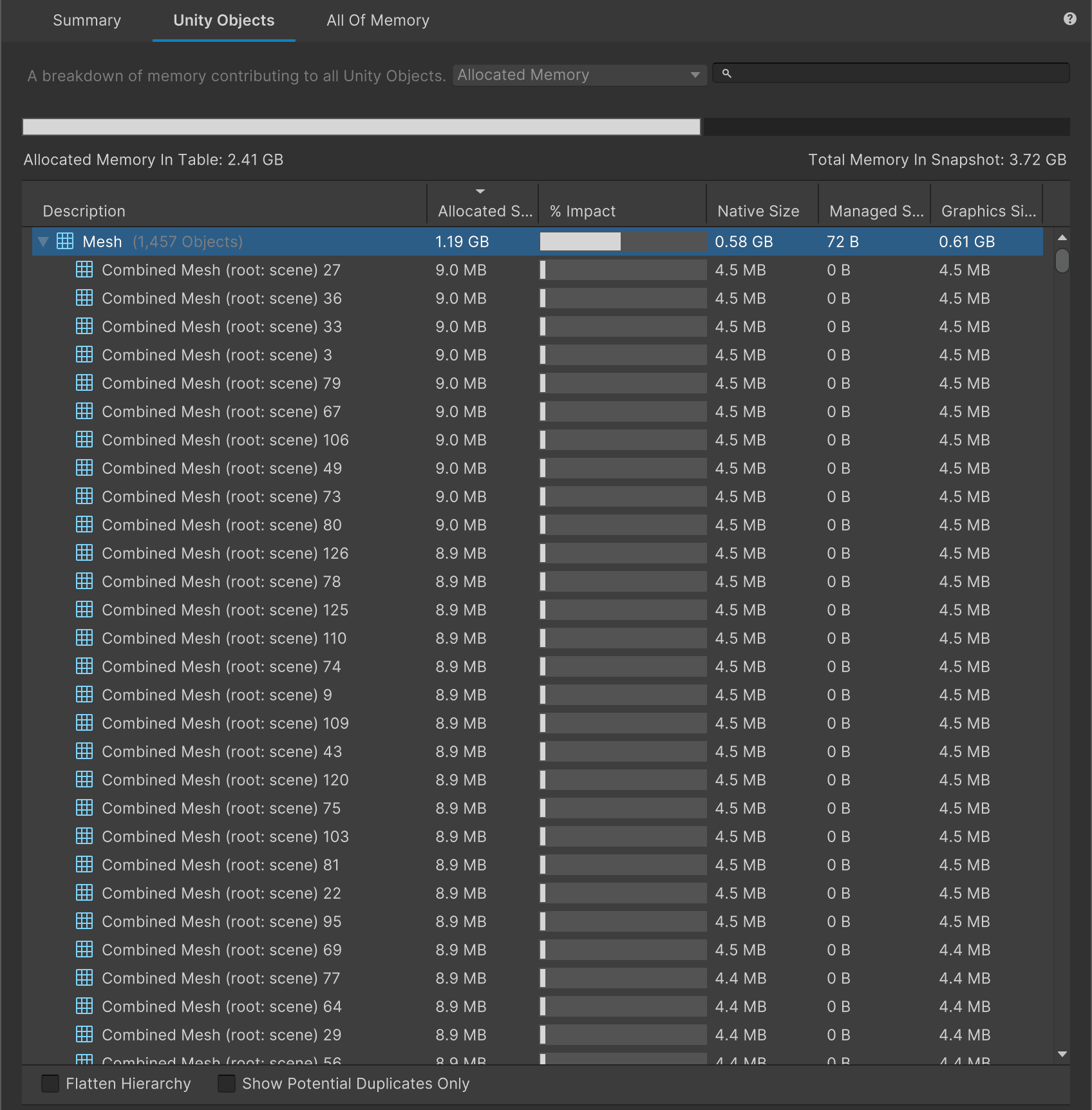Click mesh icon beside Combined Mesh 109

84,723
